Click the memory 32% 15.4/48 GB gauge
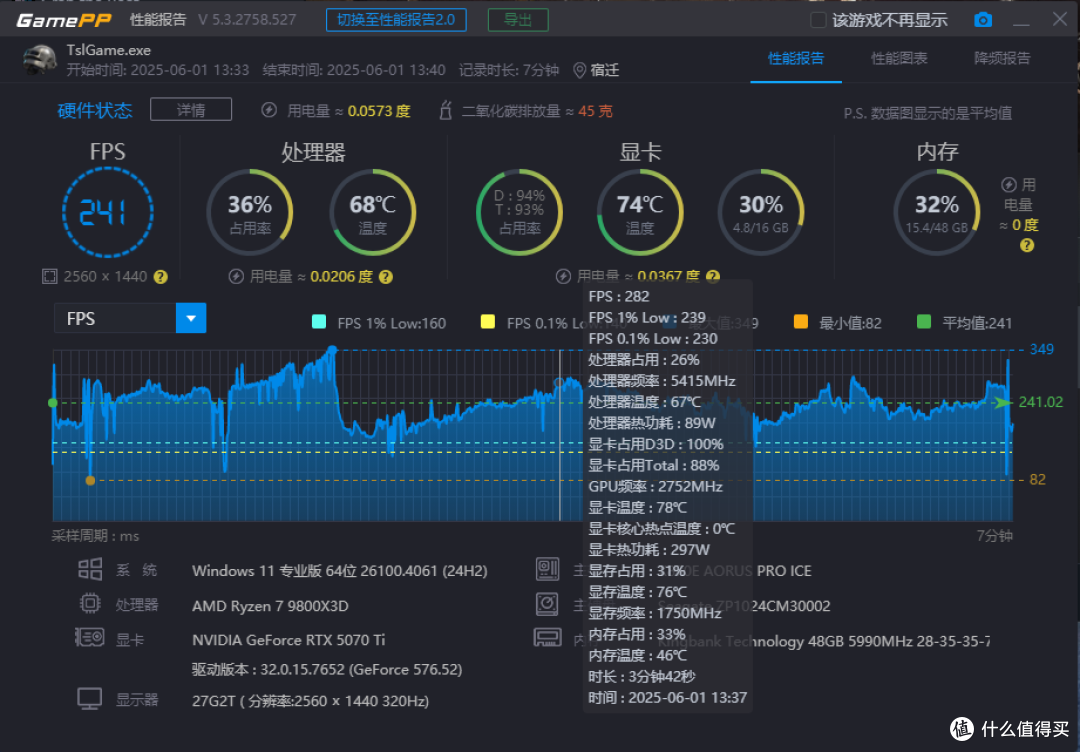 click(x=937, y=212)
